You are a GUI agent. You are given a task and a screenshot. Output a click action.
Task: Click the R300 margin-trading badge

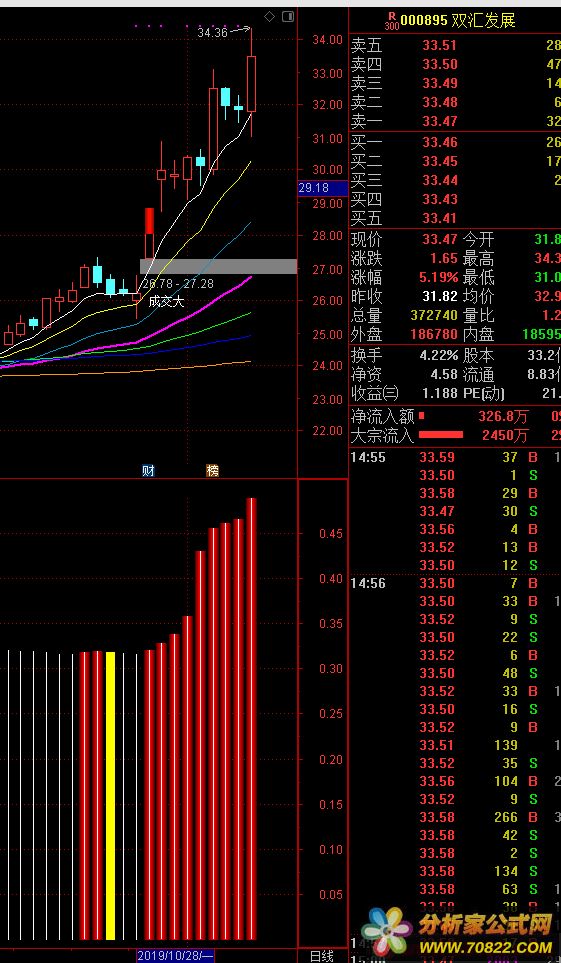pyautogui.click(x=392, y=21)
